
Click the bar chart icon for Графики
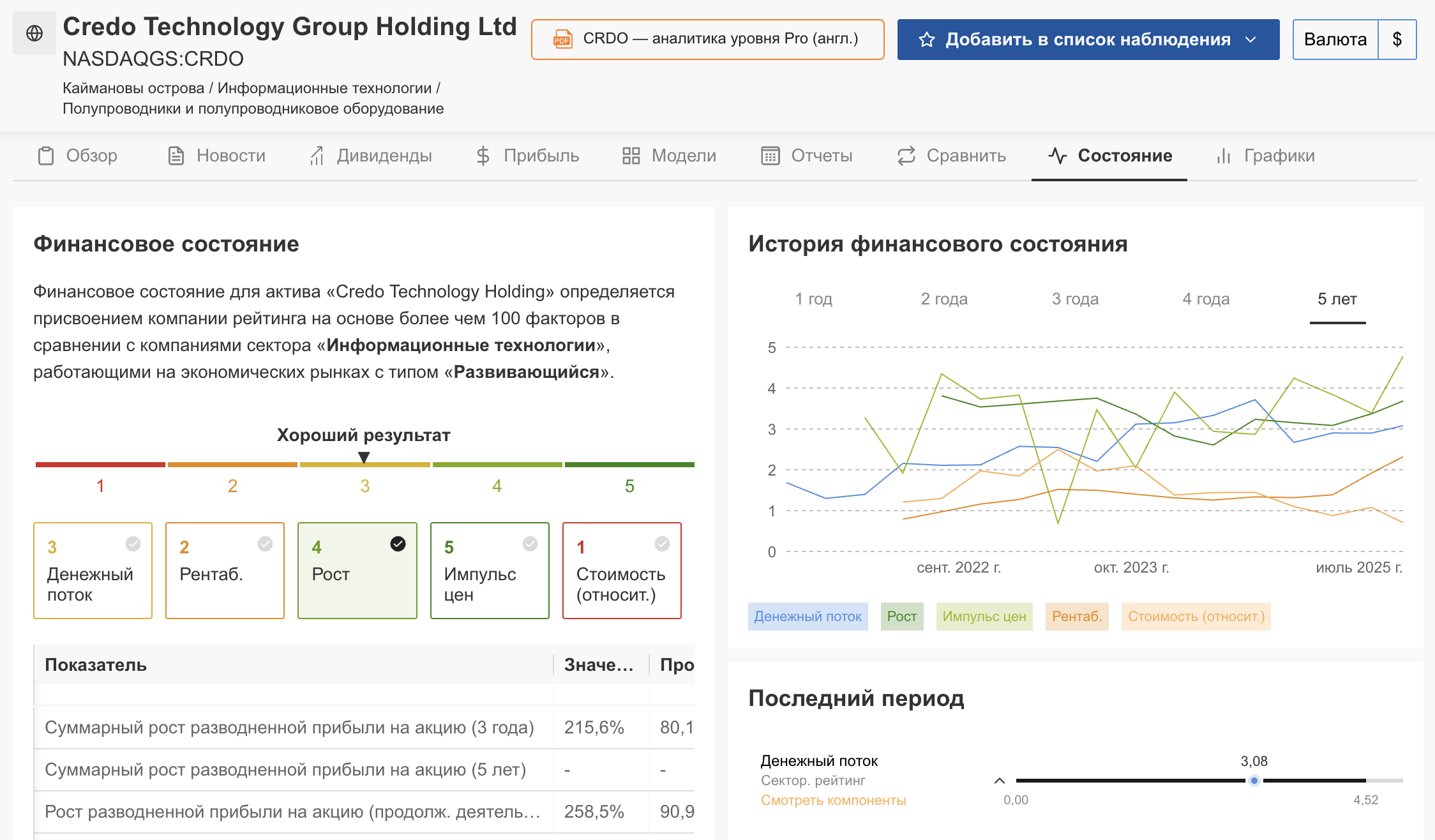click(1224, 156)
